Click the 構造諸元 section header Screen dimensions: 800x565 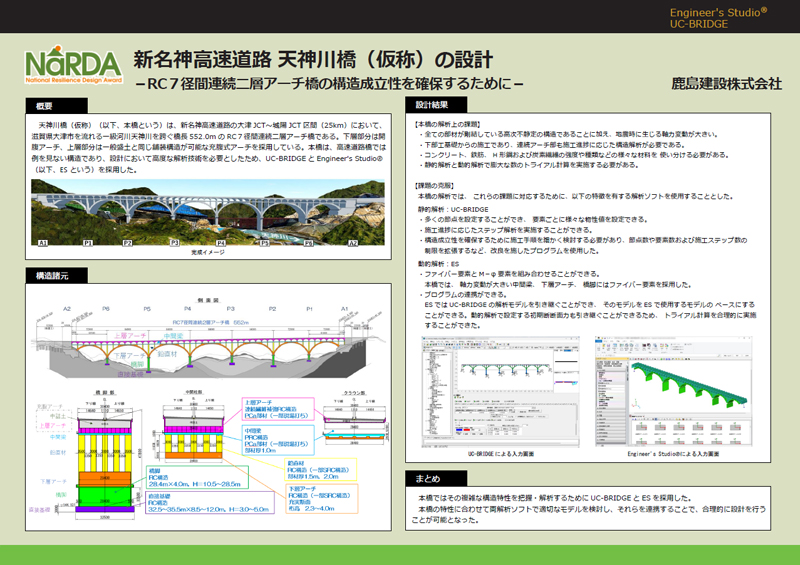56,276
